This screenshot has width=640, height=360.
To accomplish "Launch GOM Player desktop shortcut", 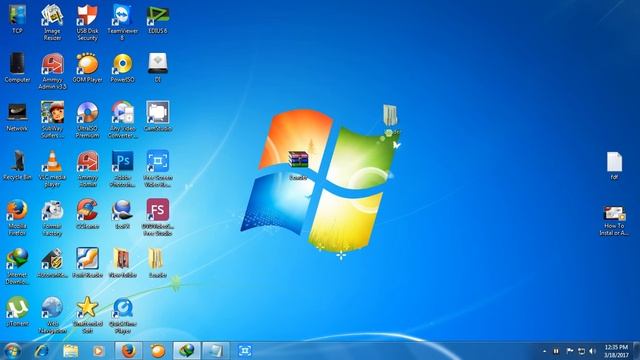I will pos(87,68).
